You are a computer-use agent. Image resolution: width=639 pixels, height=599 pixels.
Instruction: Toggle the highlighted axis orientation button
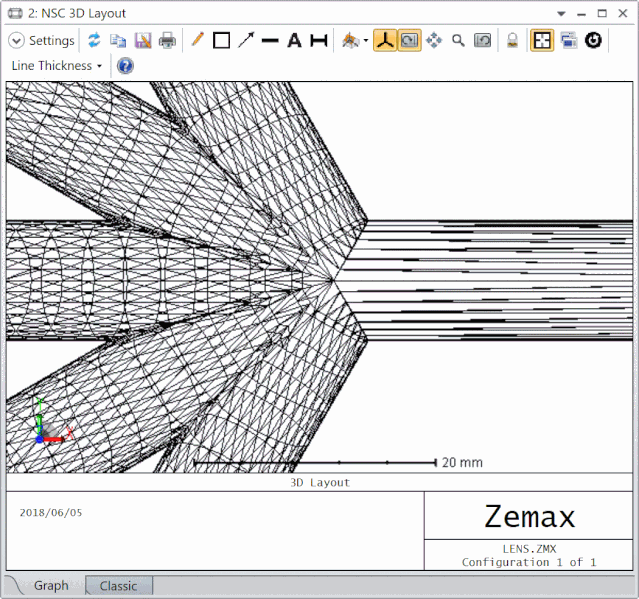pos(385,40)
